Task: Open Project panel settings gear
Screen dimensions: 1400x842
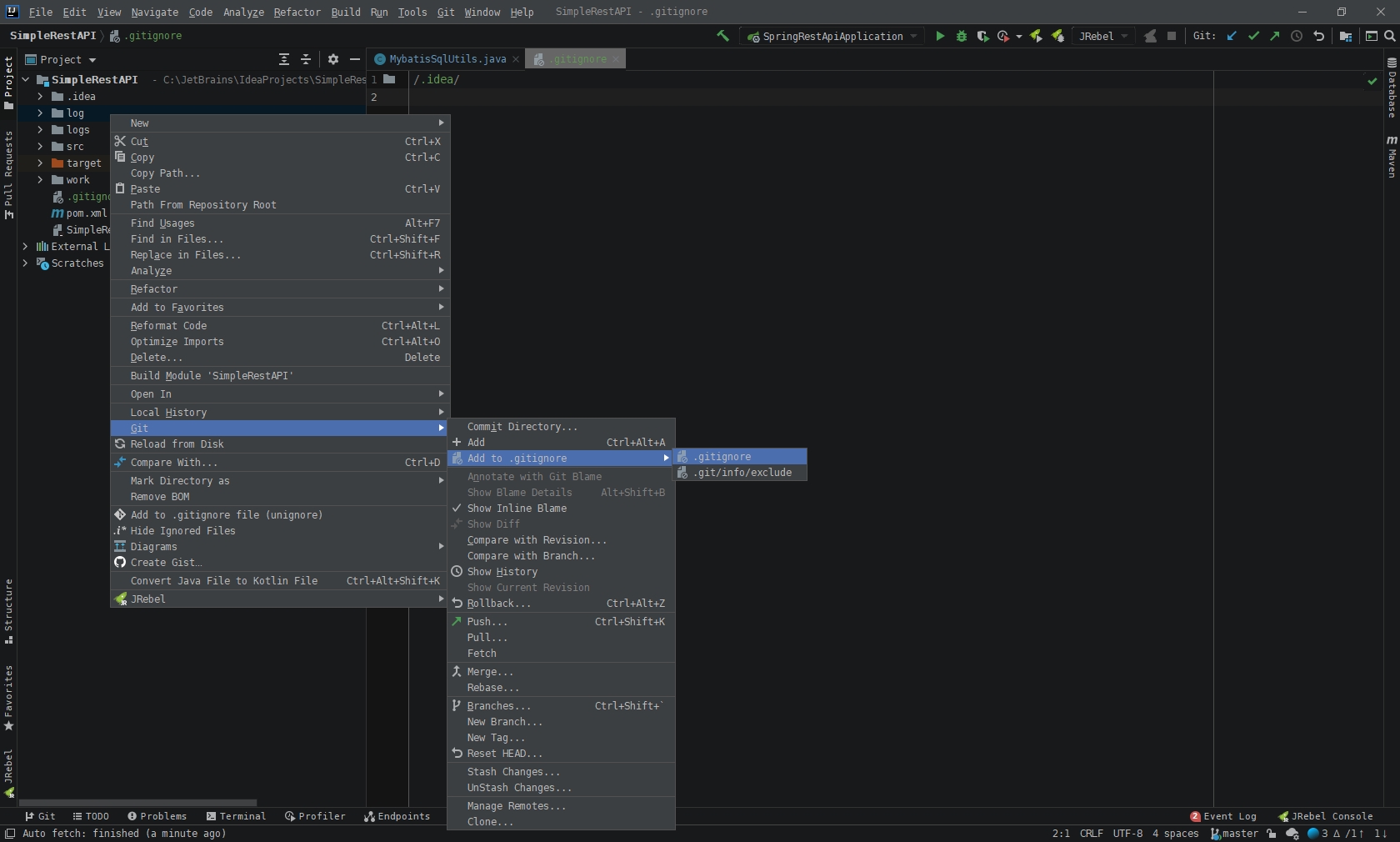Action: point(333,59)
